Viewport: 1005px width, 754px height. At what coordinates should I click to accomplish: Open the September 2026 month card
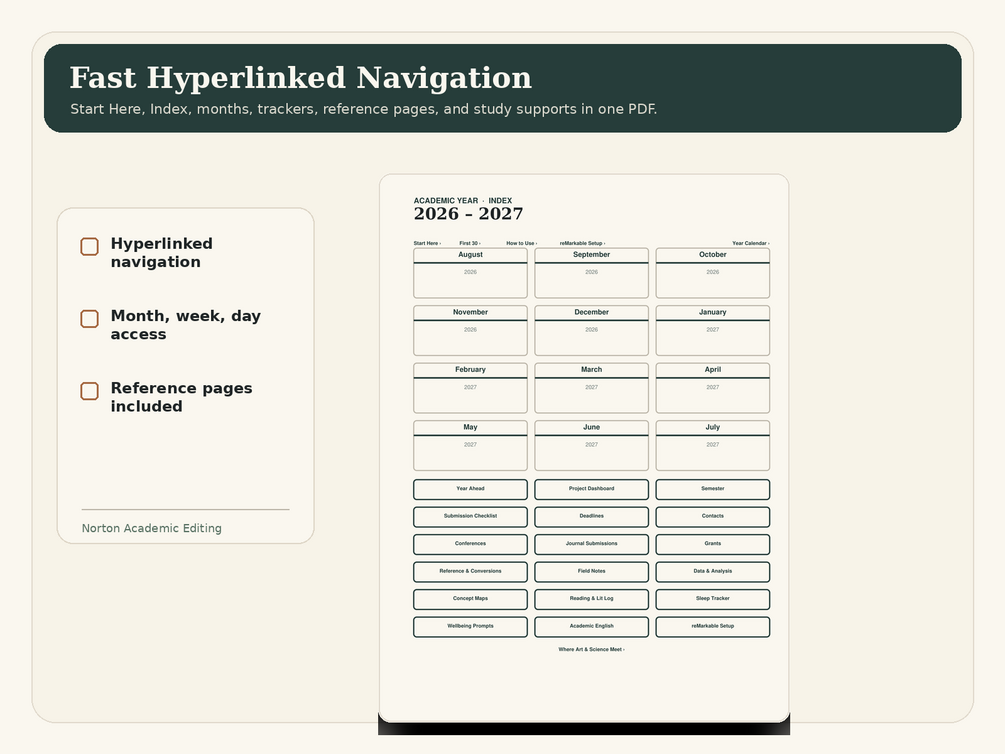[x=592, y=273]
